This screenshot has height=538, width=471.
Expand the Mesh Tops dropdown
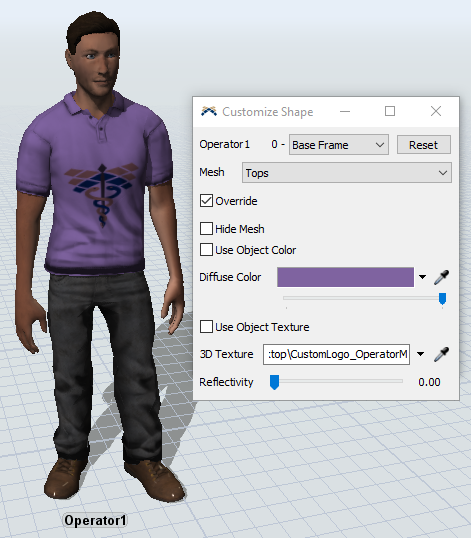click(347, 173)
